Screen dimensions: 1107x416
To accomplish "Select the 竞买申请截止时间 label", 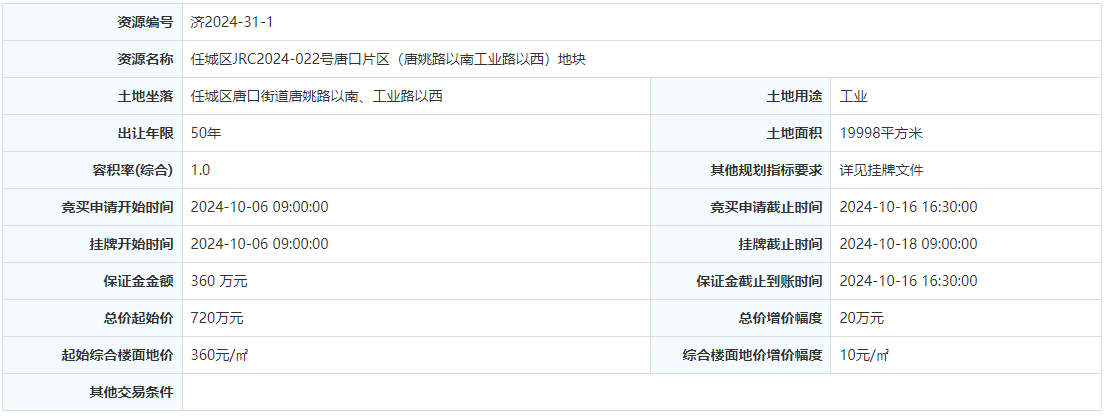I will coord(766,207).
